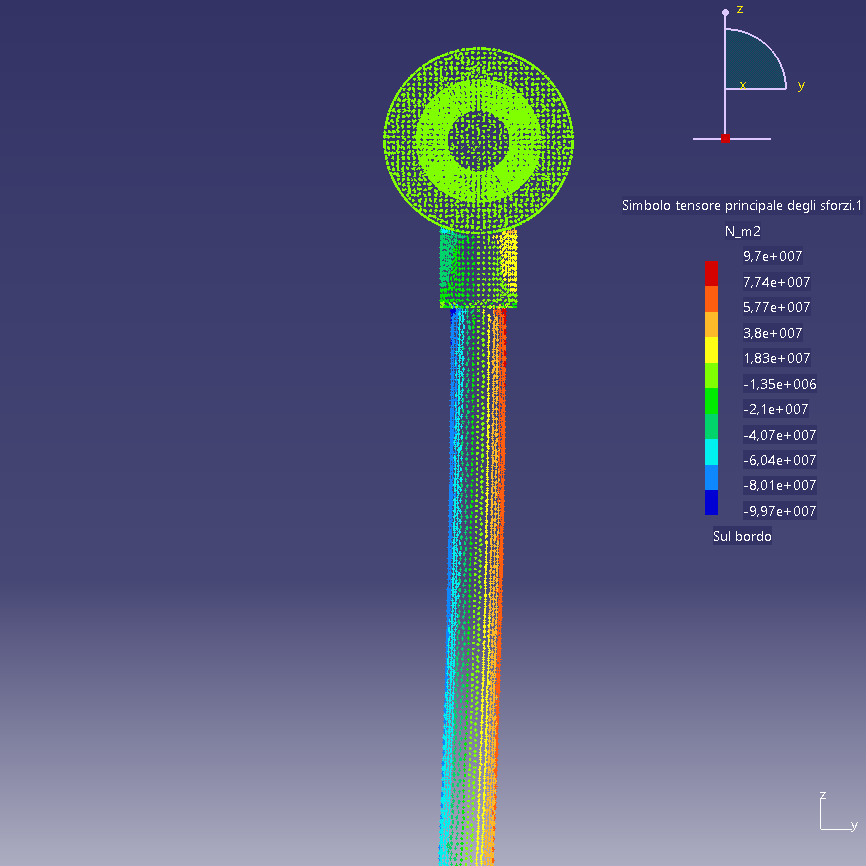Click the dark blue legend color band
This screenshot has width=866, height=866.
(x=711, y=503)
